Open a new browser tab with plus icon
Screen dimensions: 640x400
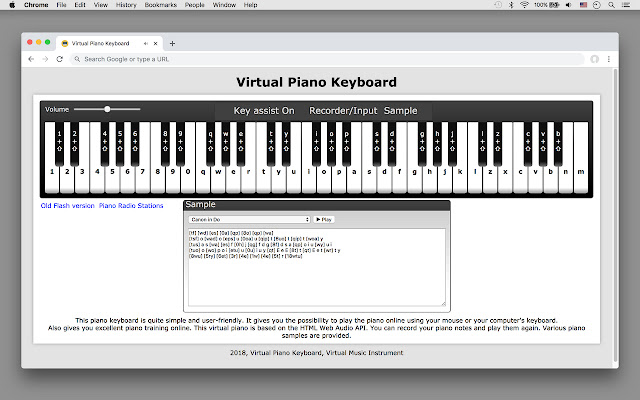172,43
